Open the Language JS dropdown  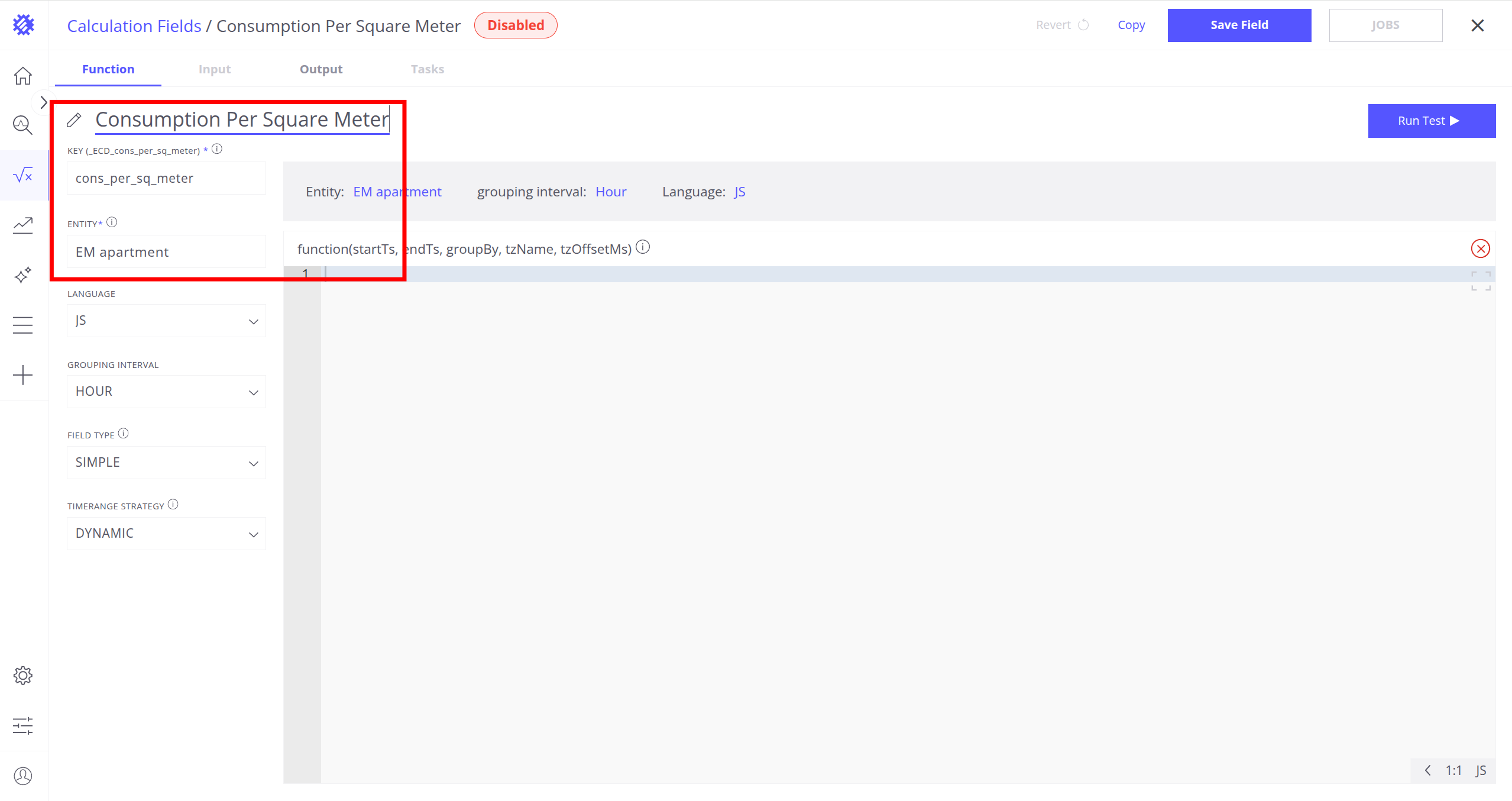(166, 321)
